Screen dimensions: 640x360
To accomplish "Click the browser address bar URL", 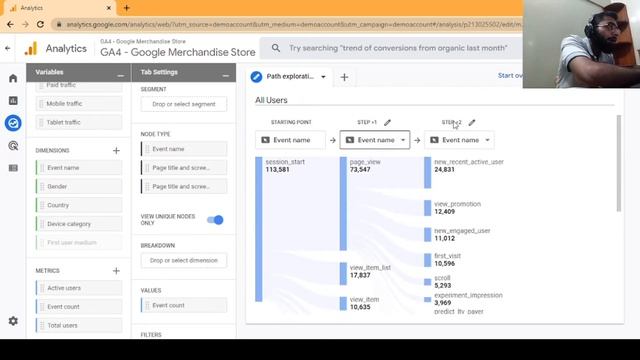I will [x=294, y=24].
